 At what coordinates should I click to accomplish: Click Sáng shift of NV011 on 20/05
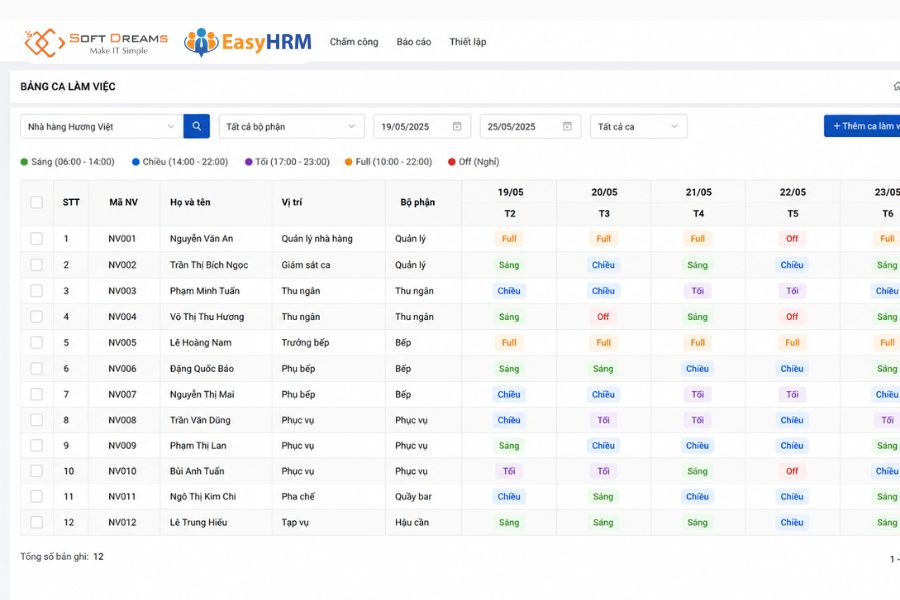[603, 496]
